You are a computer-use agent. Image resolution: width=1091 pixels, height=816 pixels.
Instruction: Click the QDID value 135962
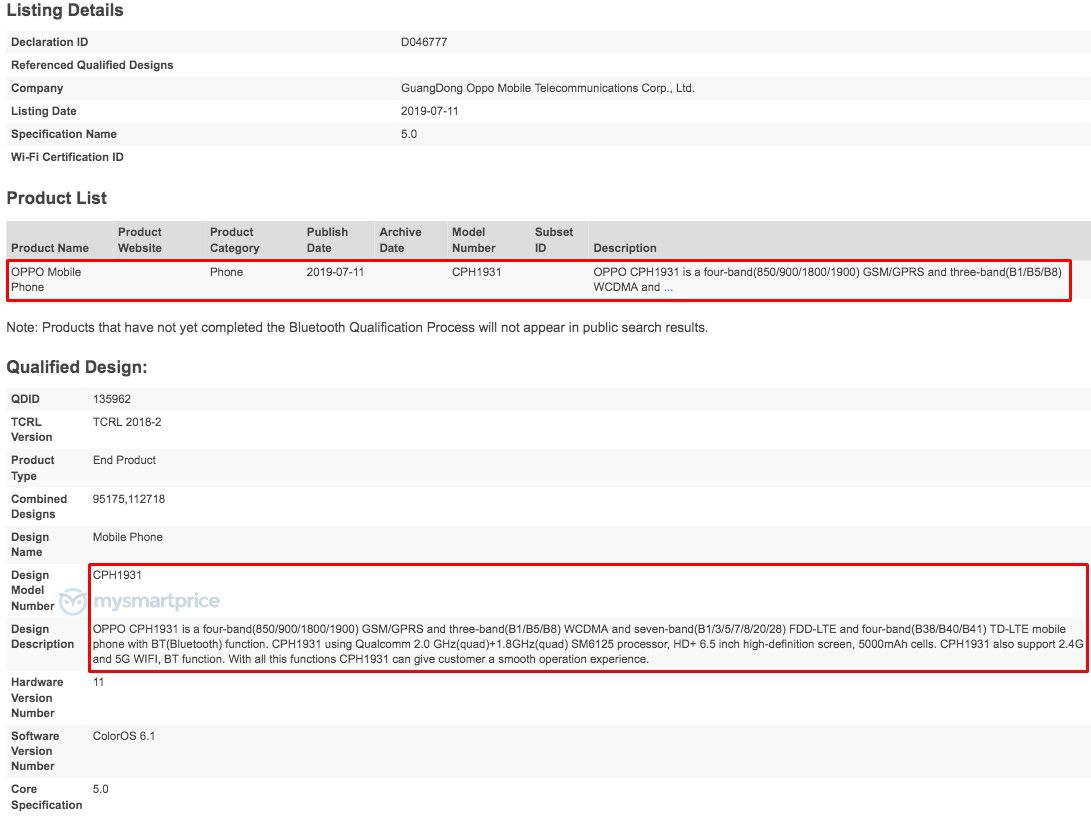pyautogui.click(x=112, y=399)
